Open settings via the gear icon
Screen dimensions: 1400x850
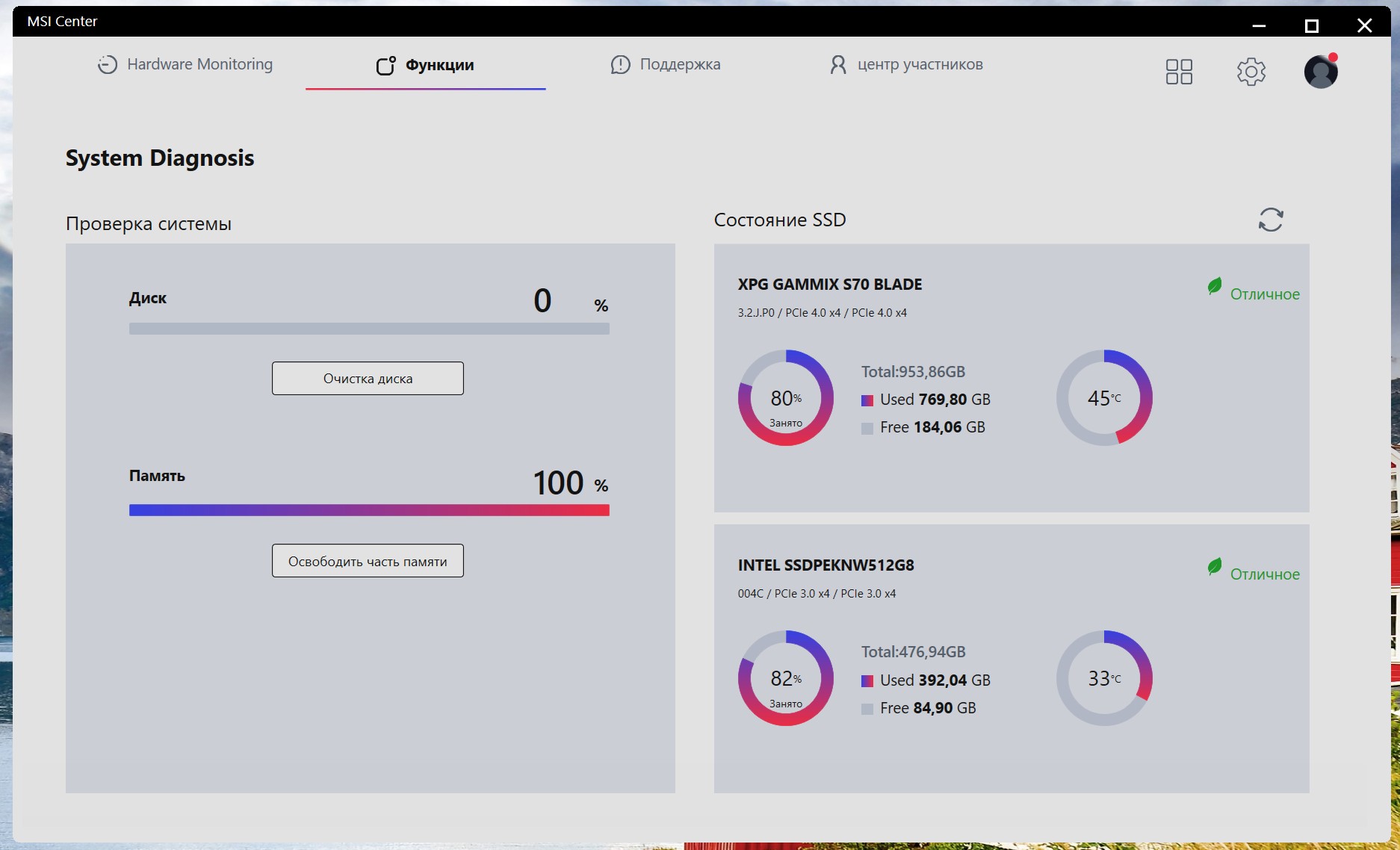pyautogui.click(x=1251, y=72)
